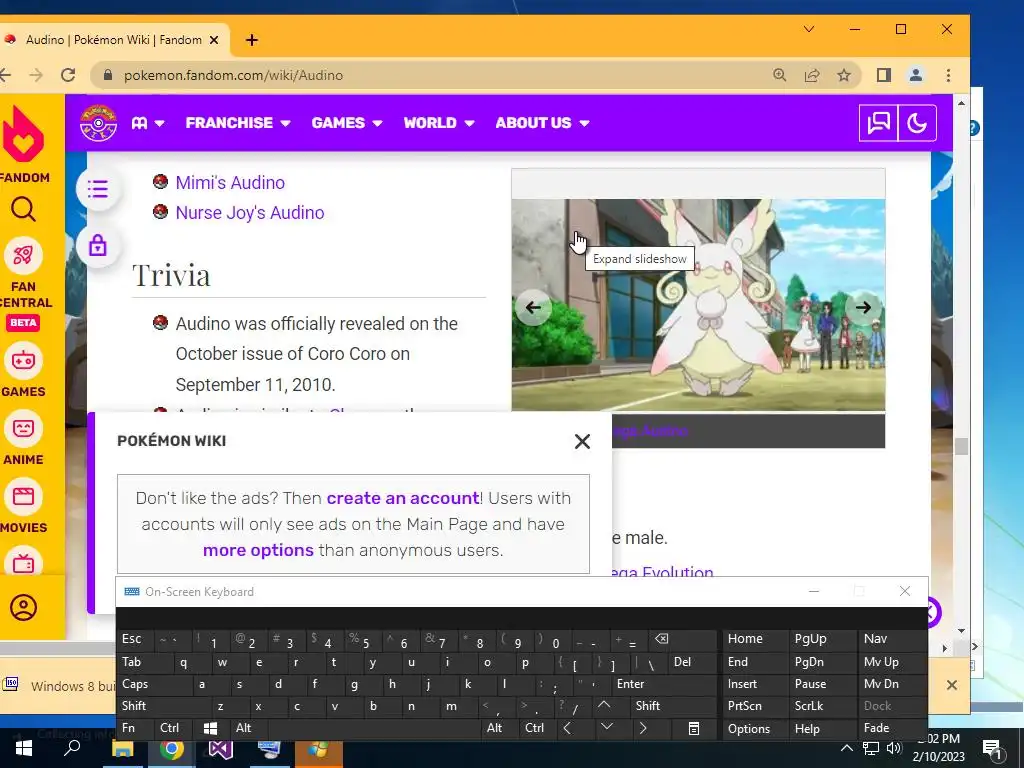This screenshot has width=1024, height=768.
Task: Expand the Explore dropdown in wiki nav
Action: [x=148, y=123]
